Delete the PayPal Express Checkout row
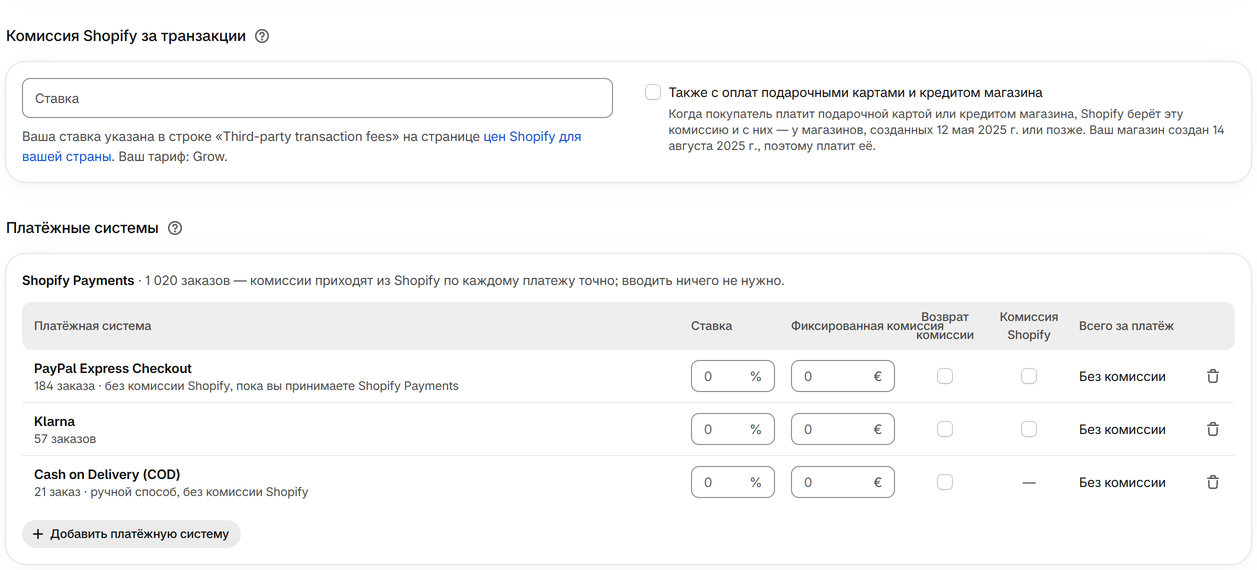Screen dimensions: 1257x570 click(x=1213, y=376)
